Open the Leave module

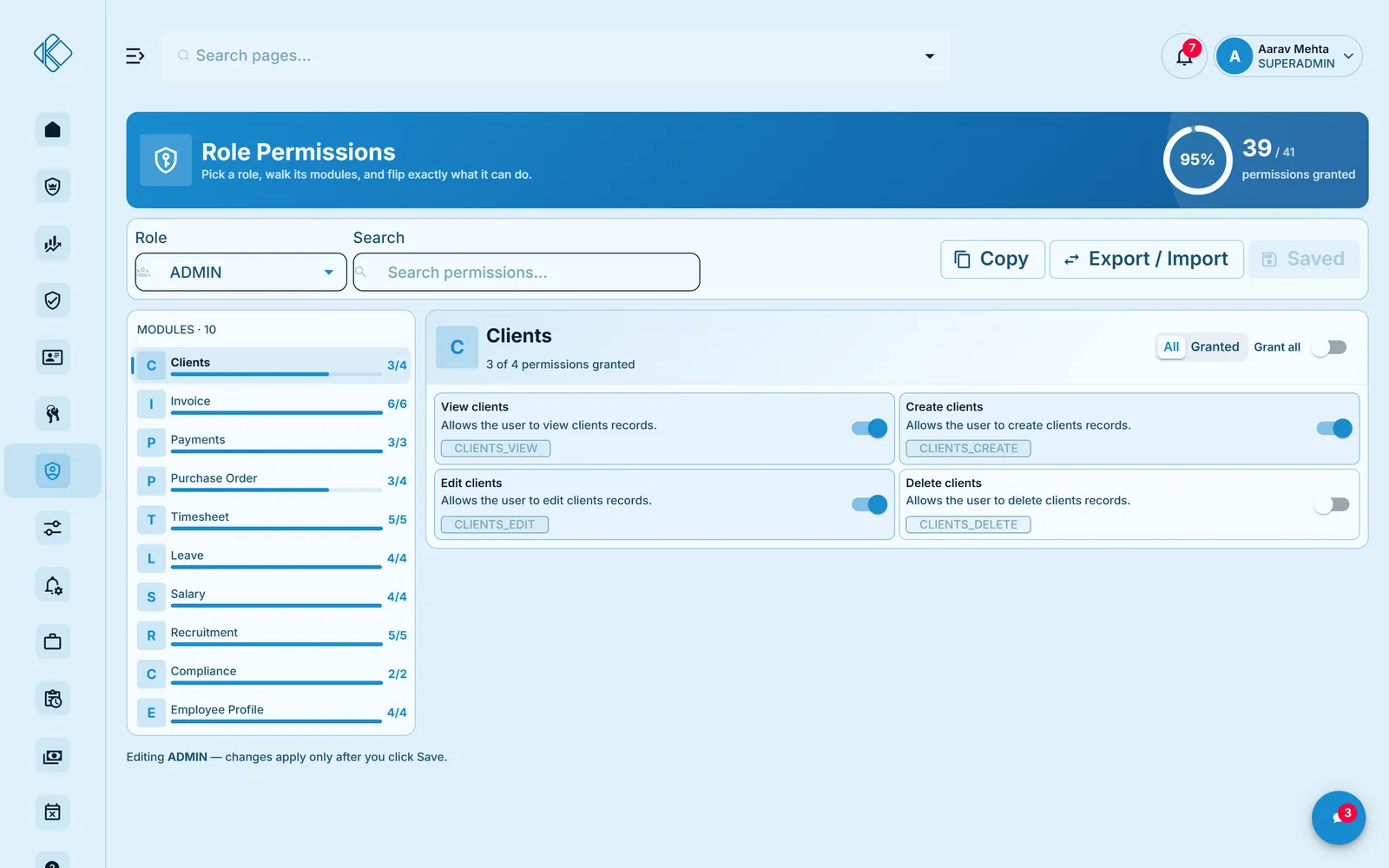click(x=271, y=558)
